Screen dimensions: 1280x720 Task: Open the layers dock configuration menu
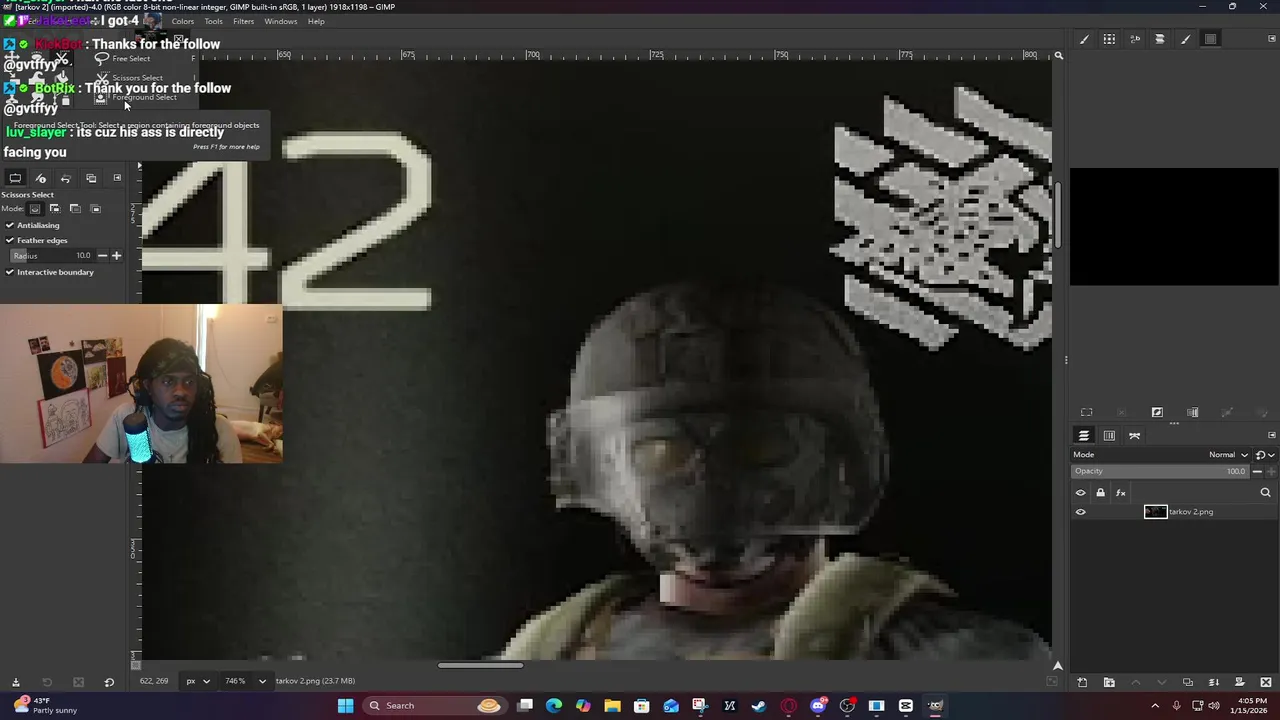pos(1272,435)
